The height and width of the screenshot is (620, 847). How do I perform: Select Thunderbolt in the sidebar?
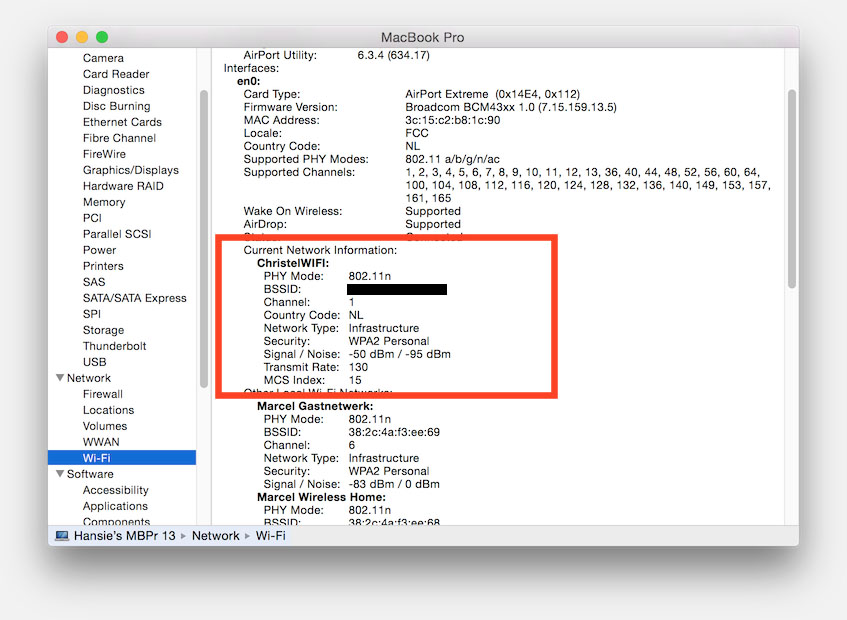[x=115, y=346]
